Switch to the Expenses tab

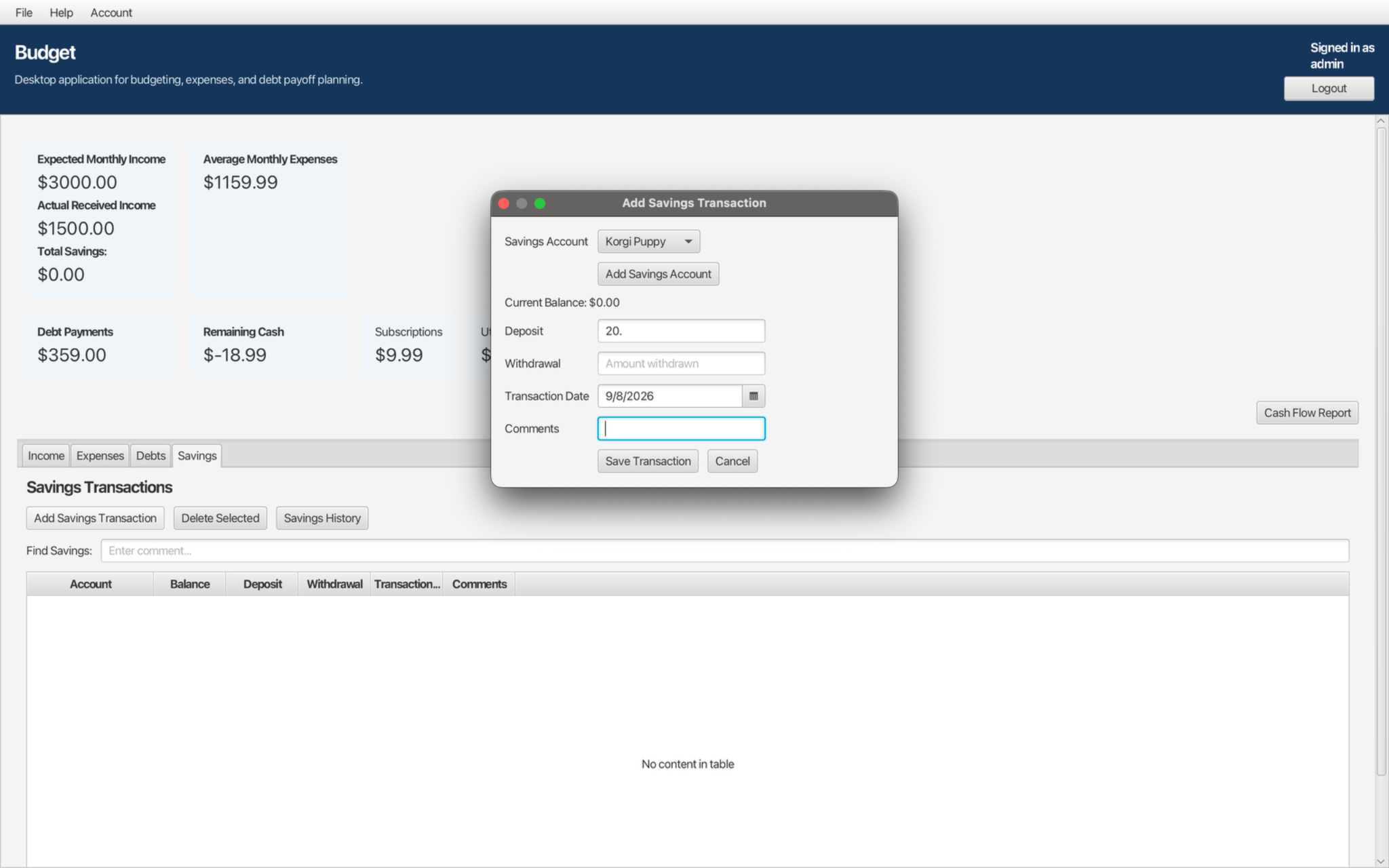coord(100,456)
